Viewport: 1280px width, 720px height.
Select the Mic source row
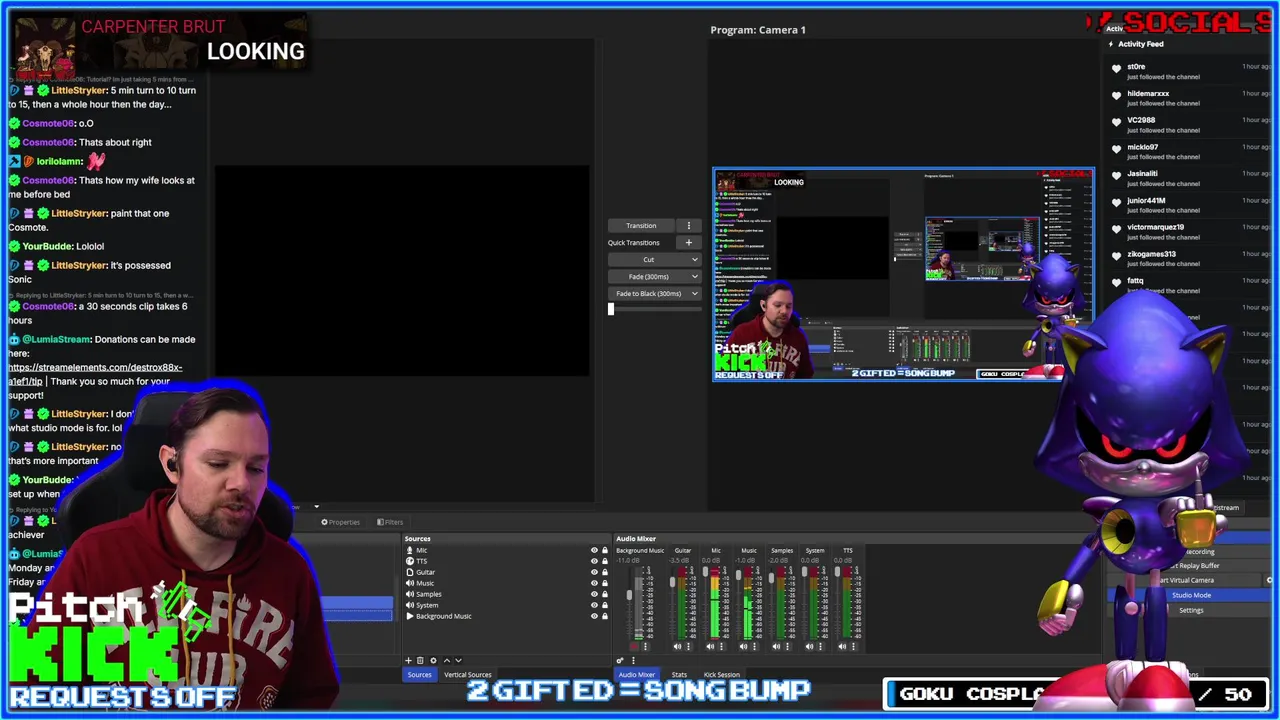coord(505,550)
